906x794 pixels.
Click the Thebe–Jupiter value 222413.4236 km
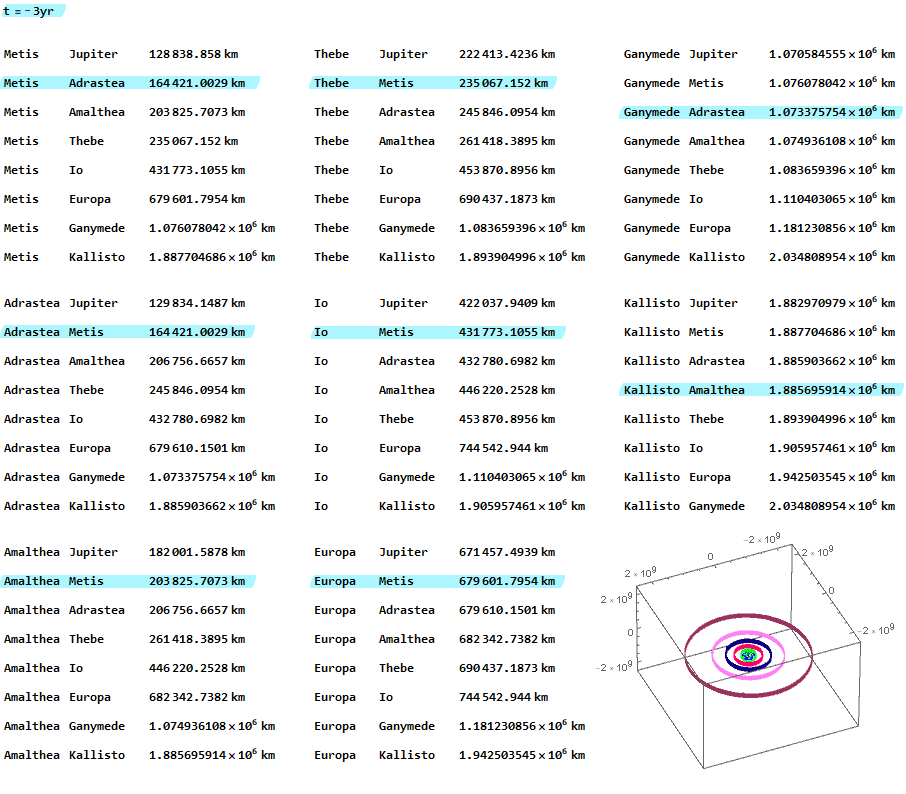507,54
